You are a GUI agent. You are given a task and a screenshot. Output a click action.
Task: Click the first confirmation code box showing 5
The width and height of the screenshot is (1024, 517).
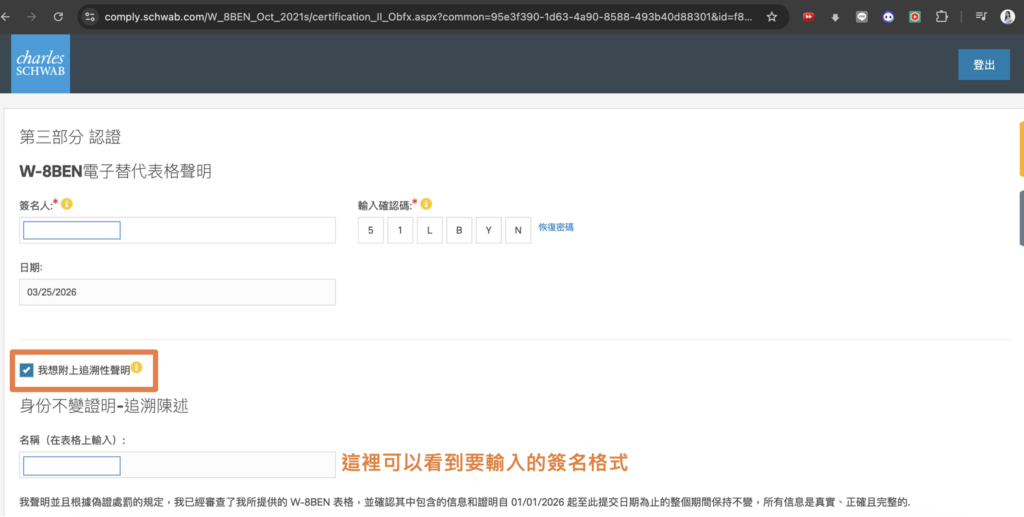click(x=370, y=230)
